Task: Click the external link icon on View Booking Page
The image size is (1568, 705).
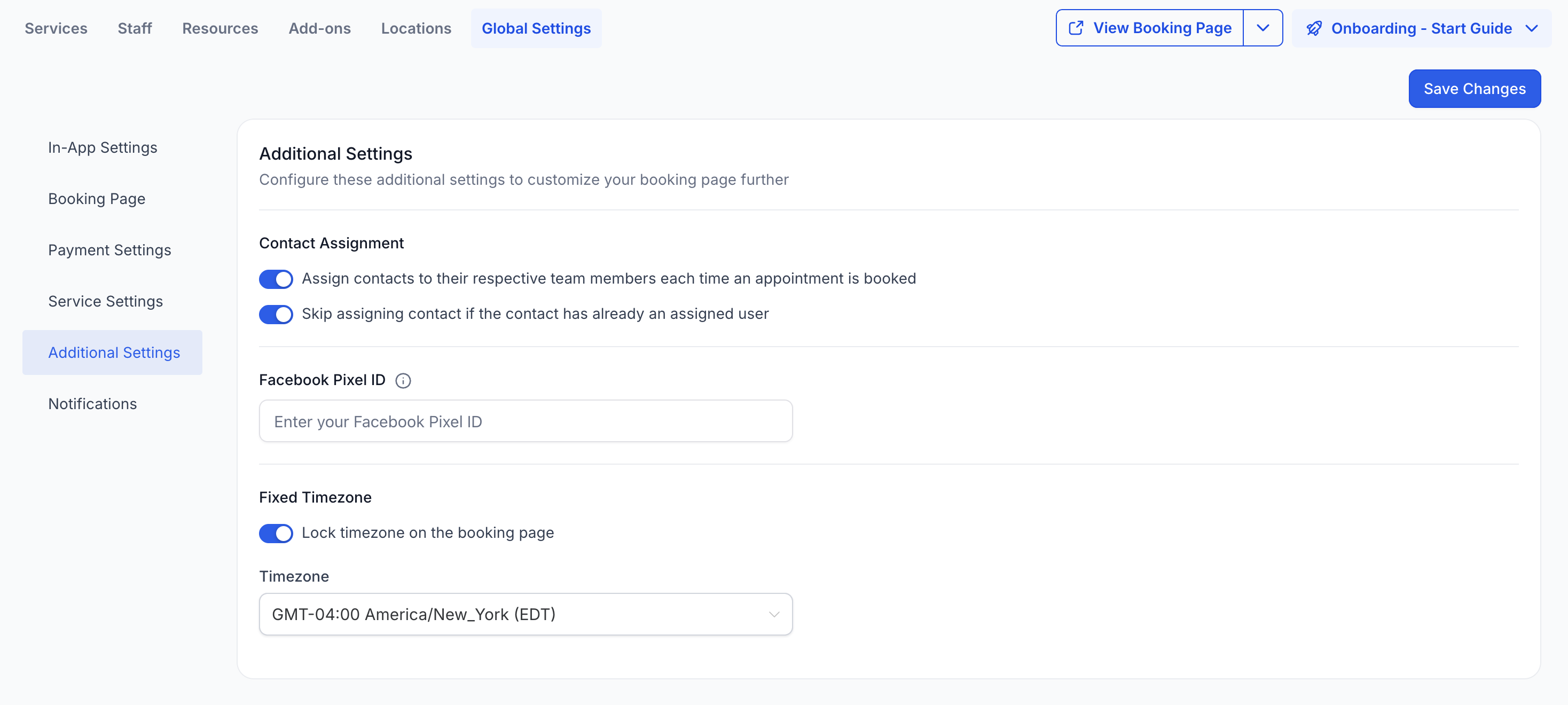Action: [1076, 28]
